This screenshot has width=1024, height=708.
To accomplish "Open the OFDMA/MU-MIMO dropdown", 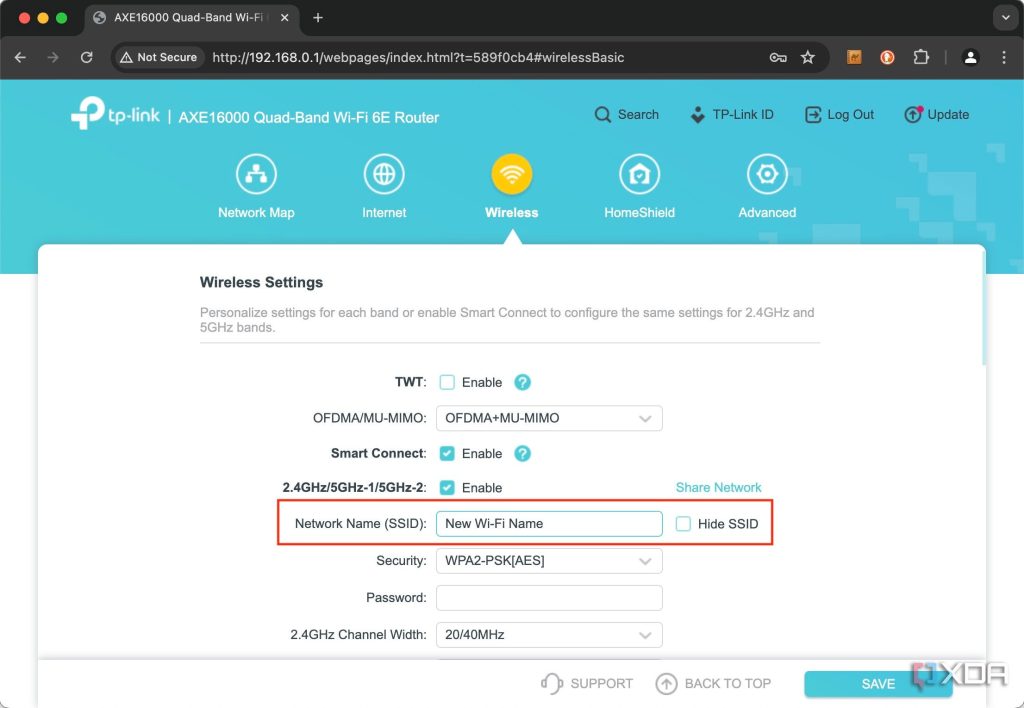I will tap(549, 418).
